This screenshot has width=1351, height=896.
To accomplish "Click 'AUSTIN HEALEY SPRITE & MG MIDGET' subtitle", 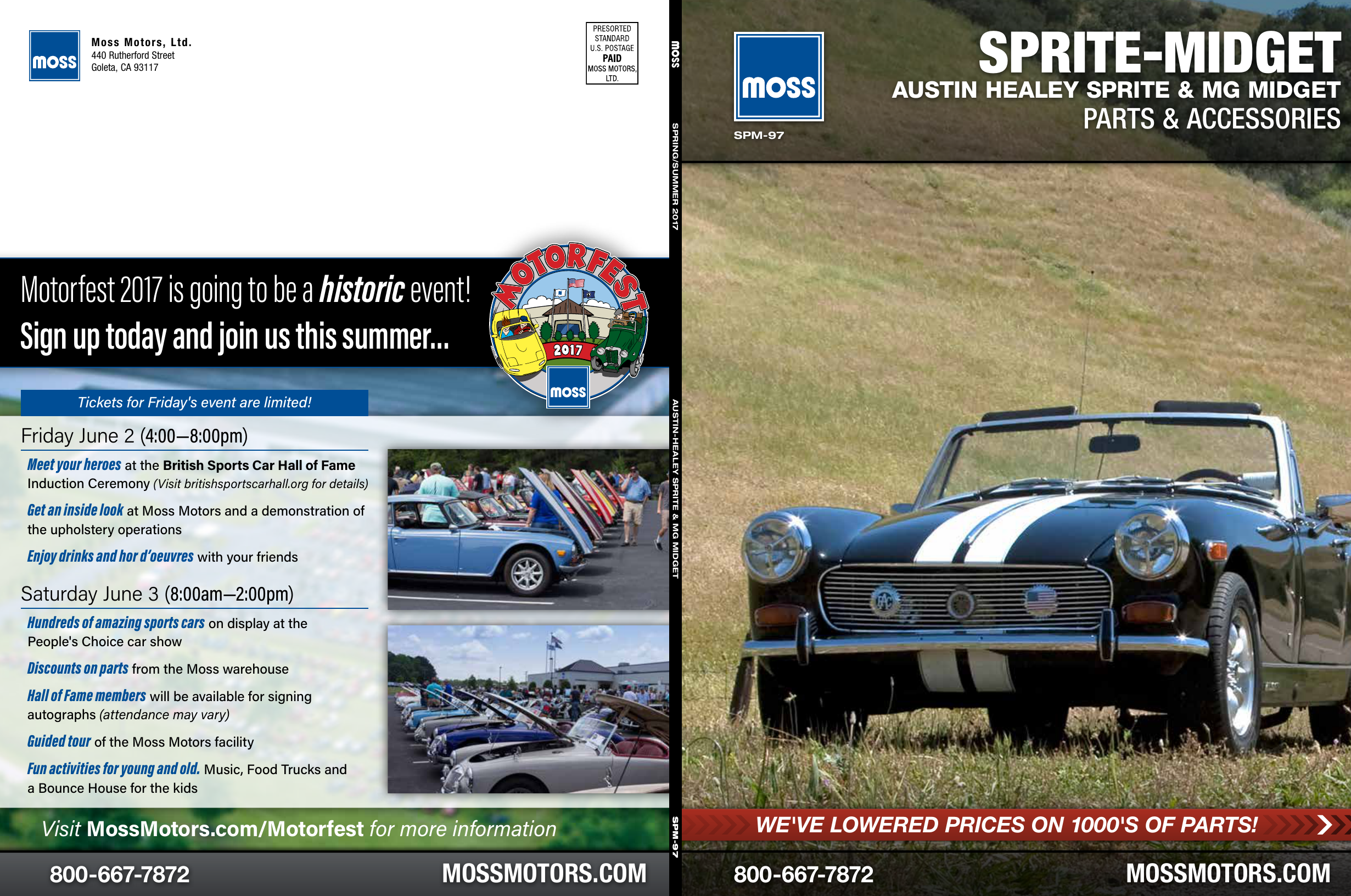I will tap(1116, 89).
